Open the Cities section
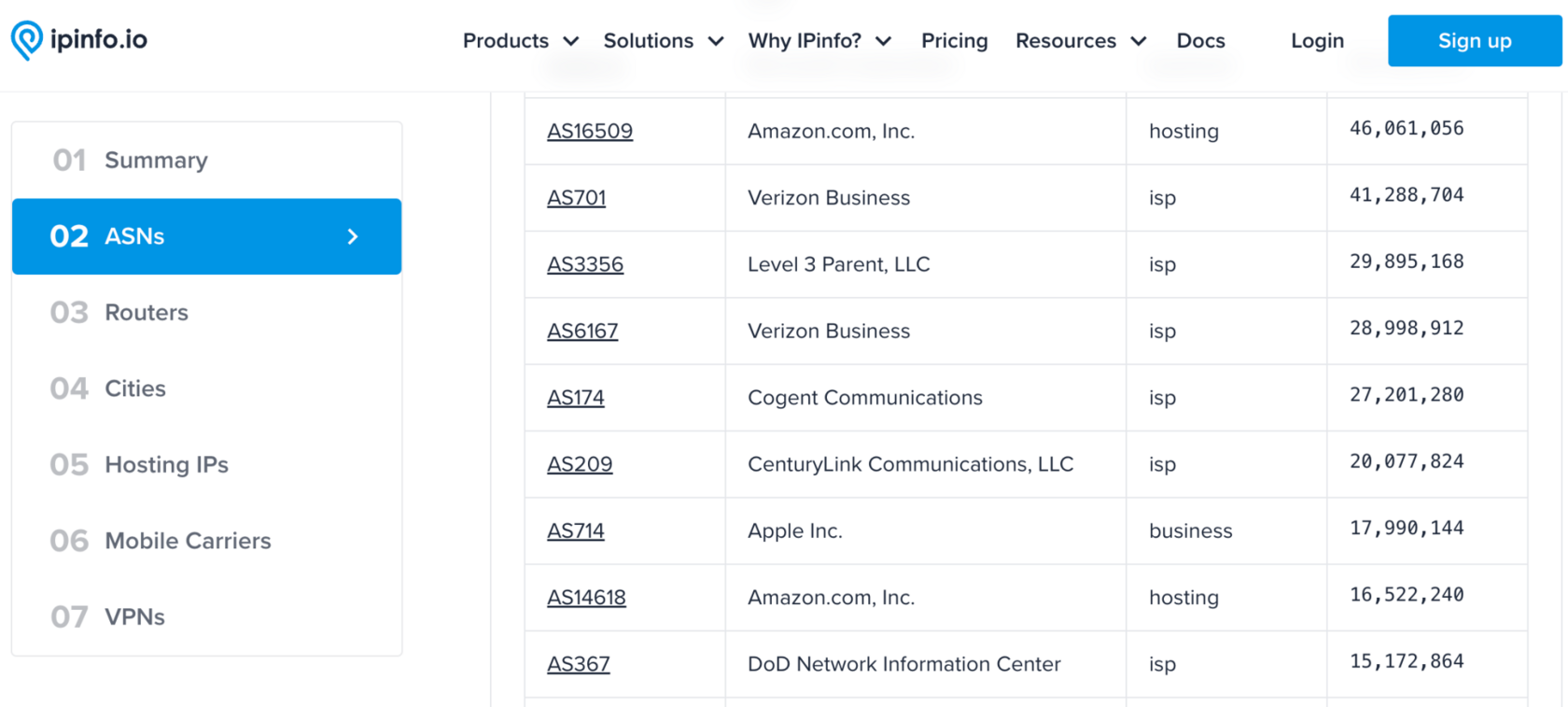 [135, 389]
